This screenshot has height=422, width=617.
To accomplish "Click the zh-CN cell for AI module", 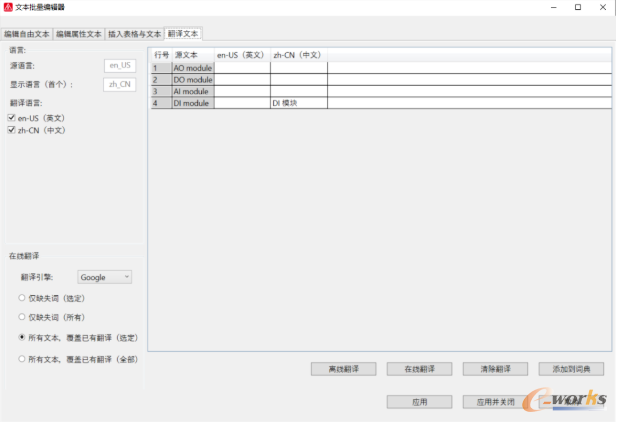I will pyautogui.click(x=299, y=91).
